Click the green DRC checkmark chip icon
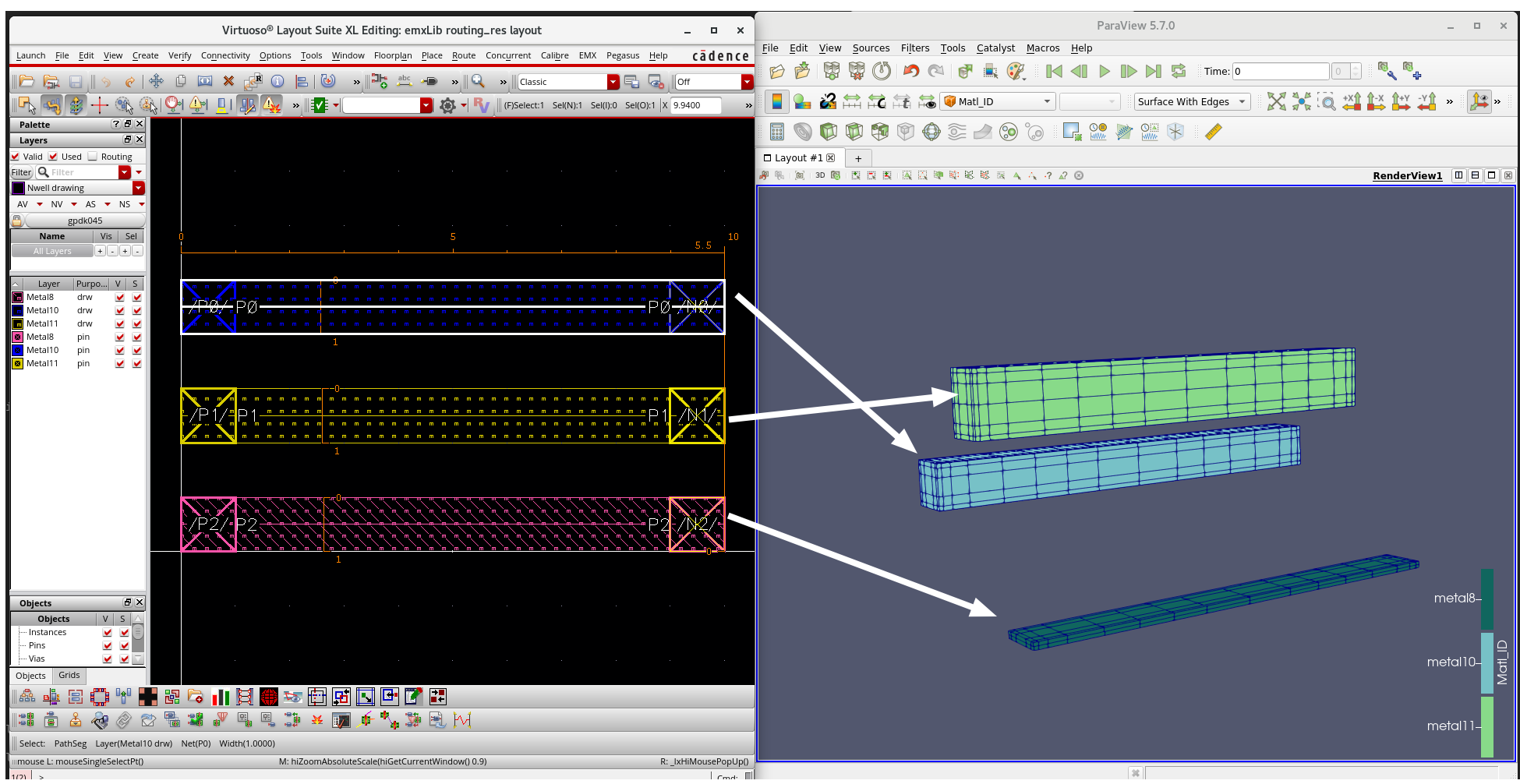This screenshot has width=1520, height=784. click(319, 104)
